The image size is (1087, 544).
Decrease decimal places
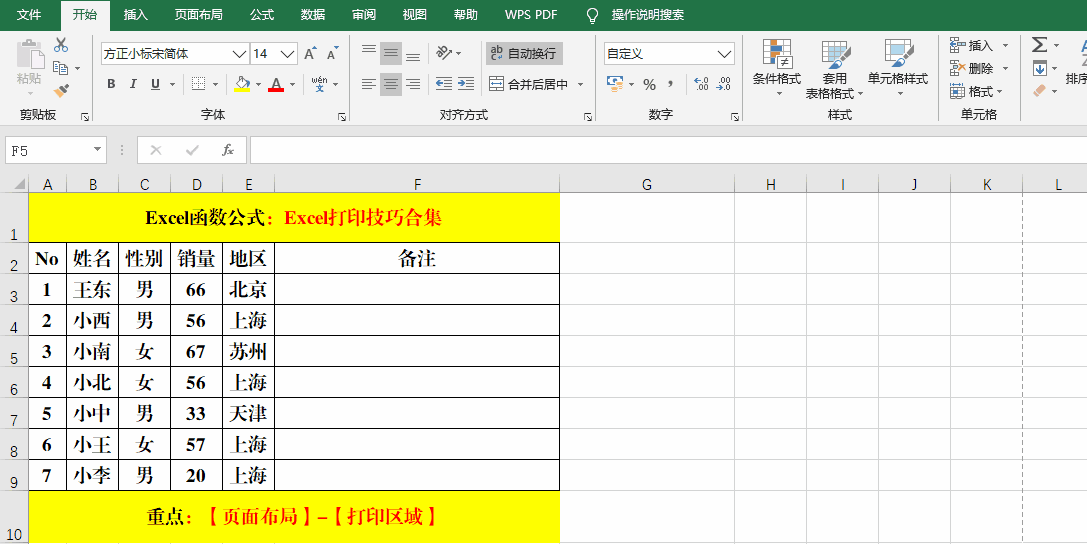[x=724, y=84]
